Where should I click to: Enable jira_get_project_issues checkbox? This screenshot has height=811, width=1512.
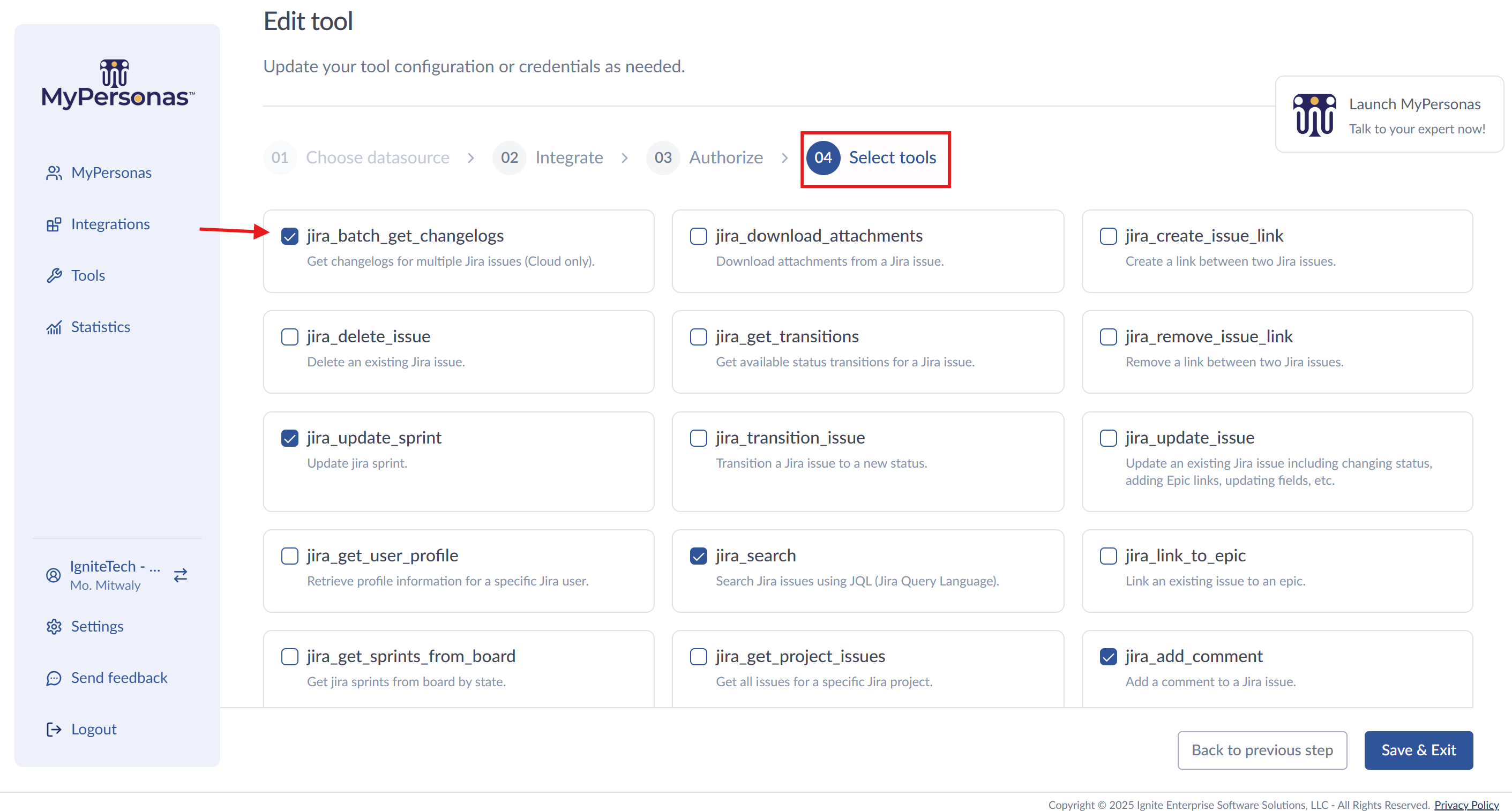pos(699,656)
